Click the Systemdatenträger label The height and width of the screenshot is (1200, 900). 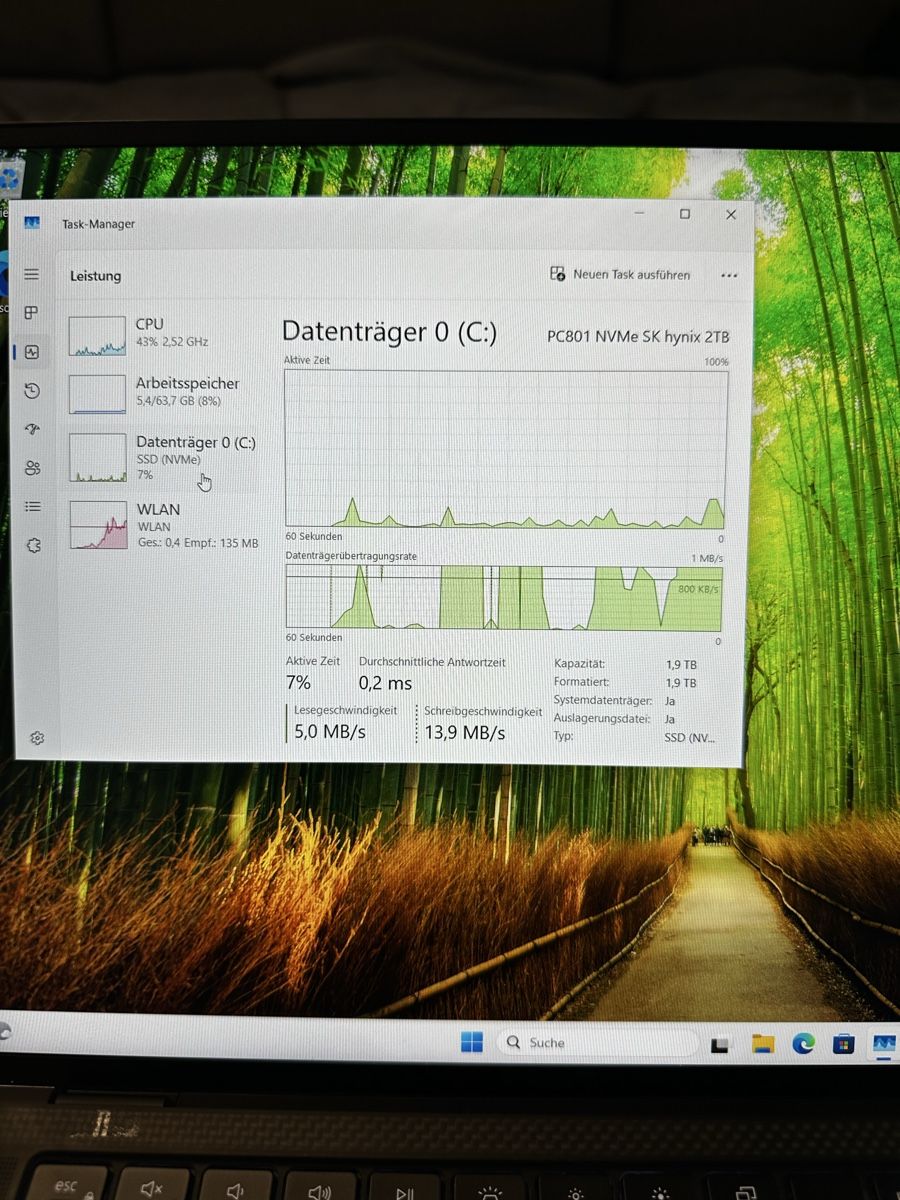pyautogui.click(x=603, y=700)
